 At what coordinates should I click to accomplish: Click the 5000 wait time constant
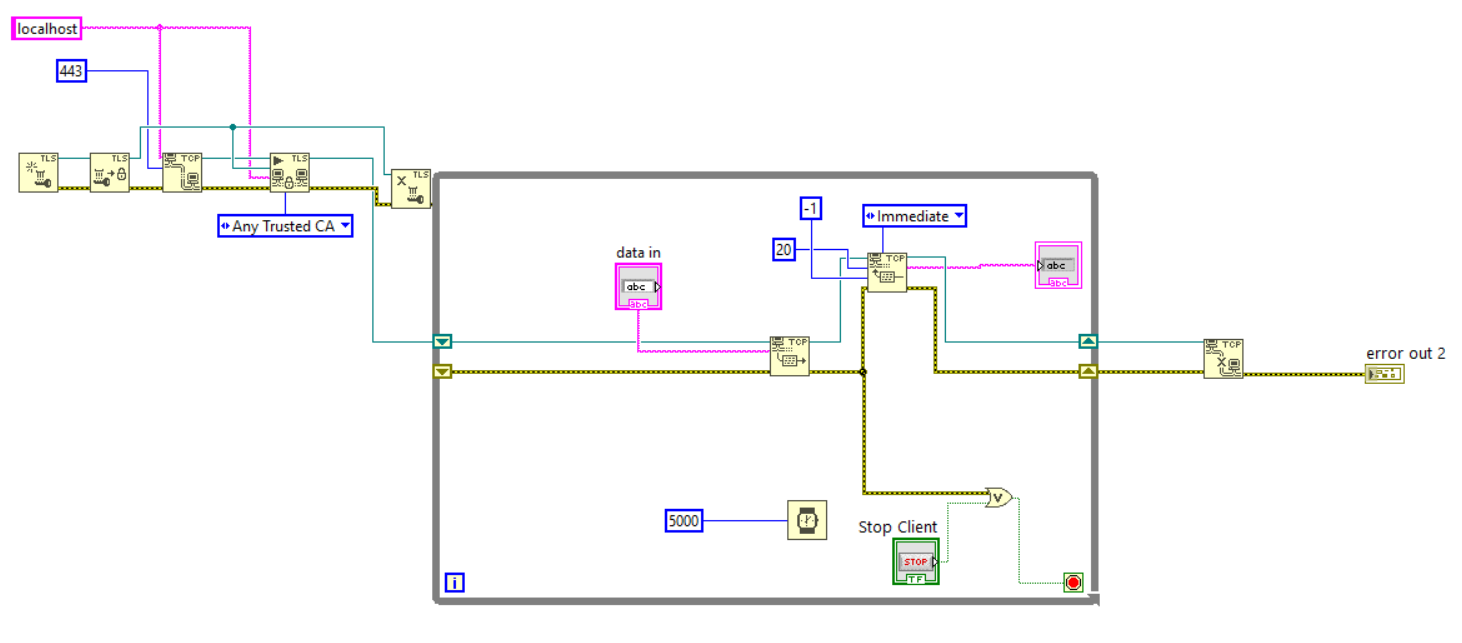684,521
